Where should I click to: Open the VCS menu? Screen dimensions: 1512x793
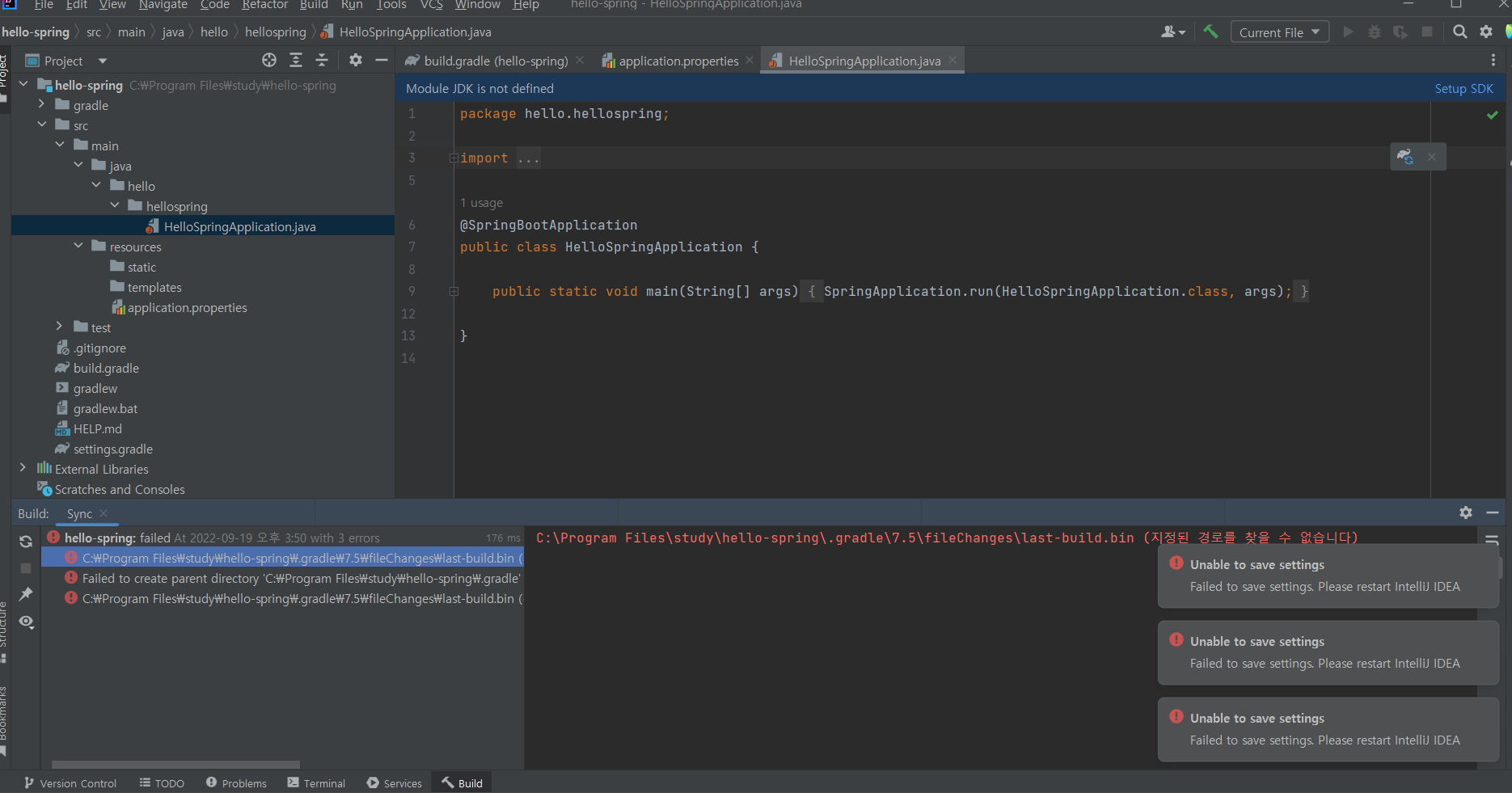click(431, 5)
